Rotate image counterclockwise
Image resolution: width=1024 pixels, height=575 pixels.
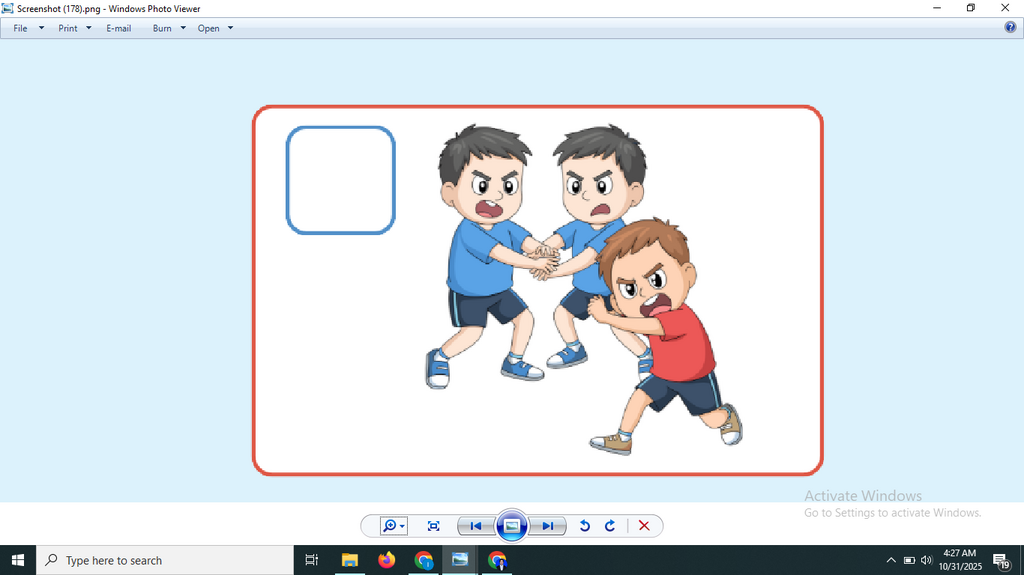click(x=584, y=526)
